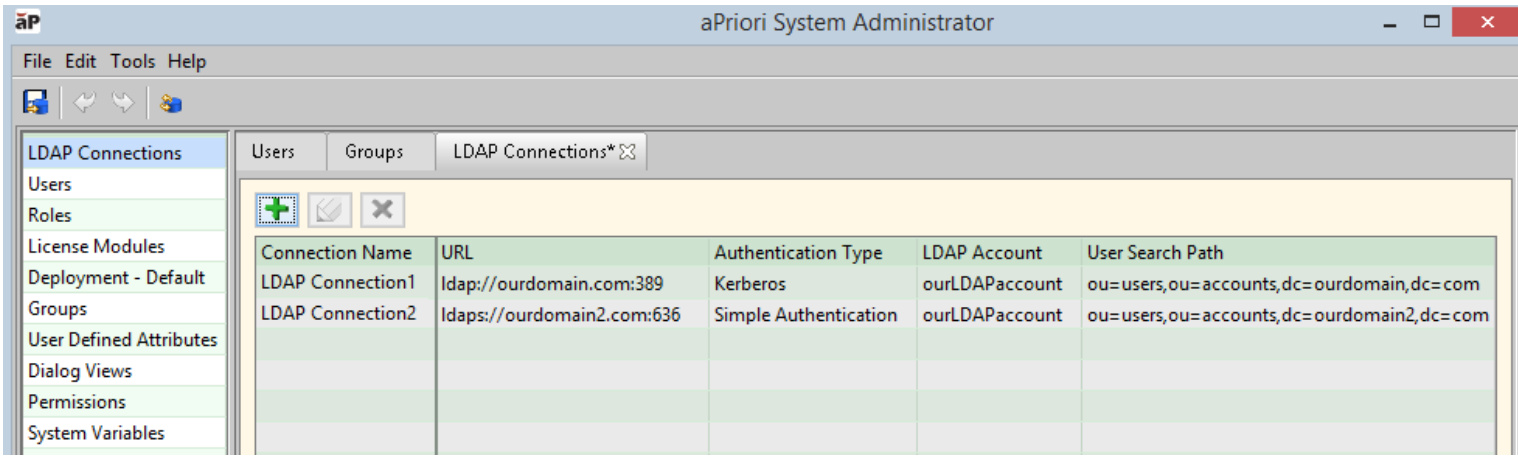Click the aPriori logo in the title bar

(27, 21)
